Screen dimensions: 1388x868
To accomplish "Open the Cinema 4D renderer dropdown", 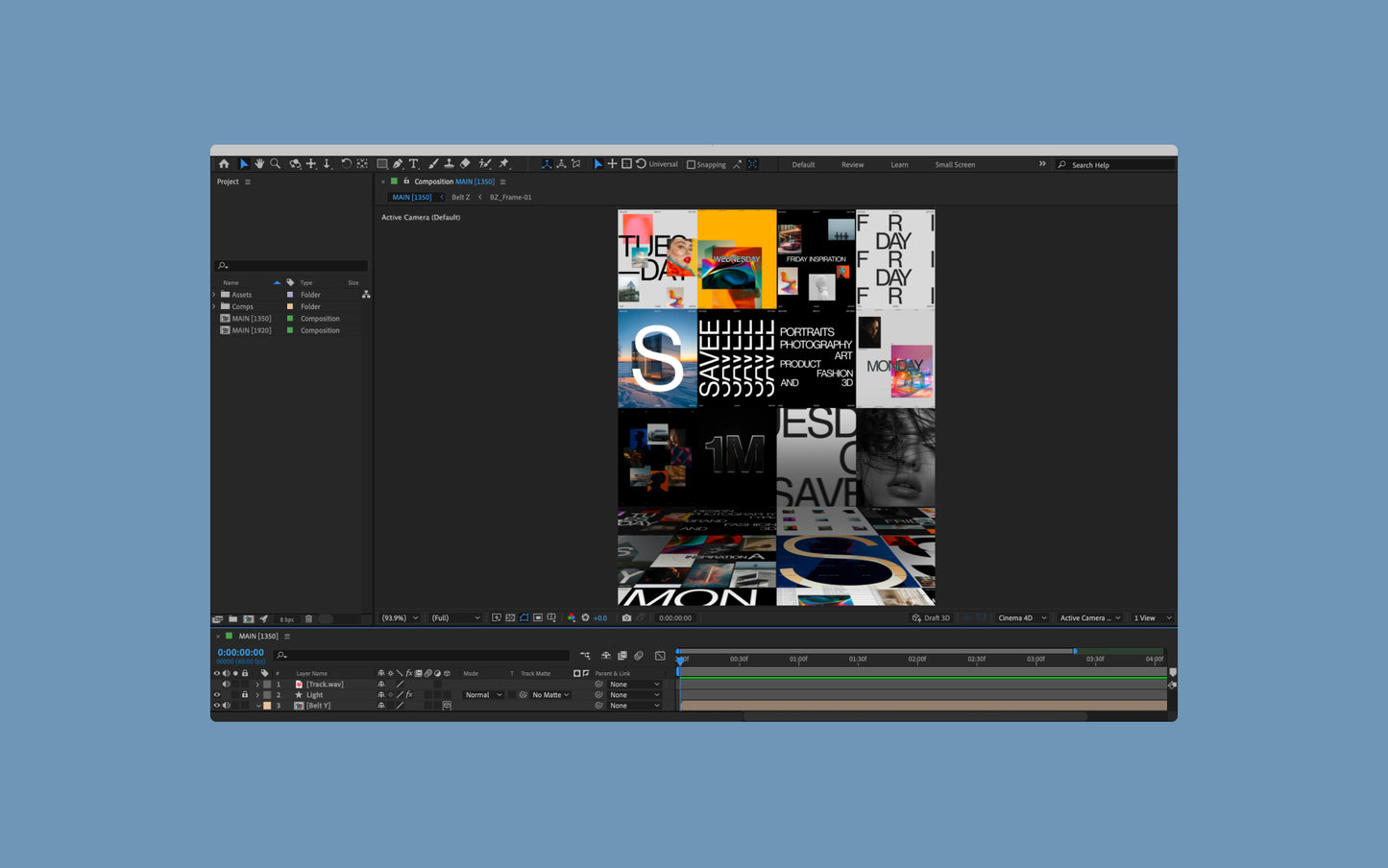I will point(1022,618).
